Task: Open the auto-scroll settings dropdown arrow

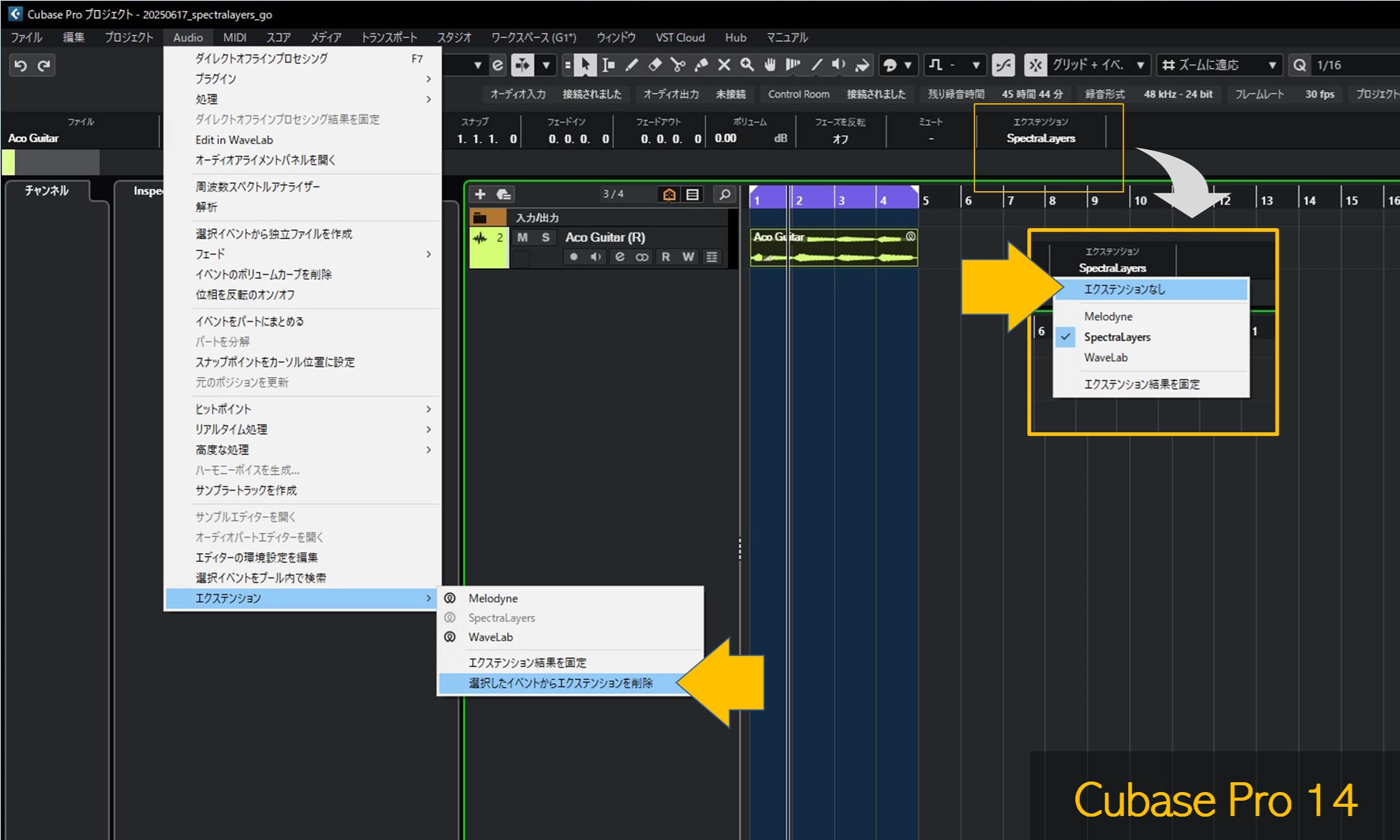Action: [x=546, y=65]
